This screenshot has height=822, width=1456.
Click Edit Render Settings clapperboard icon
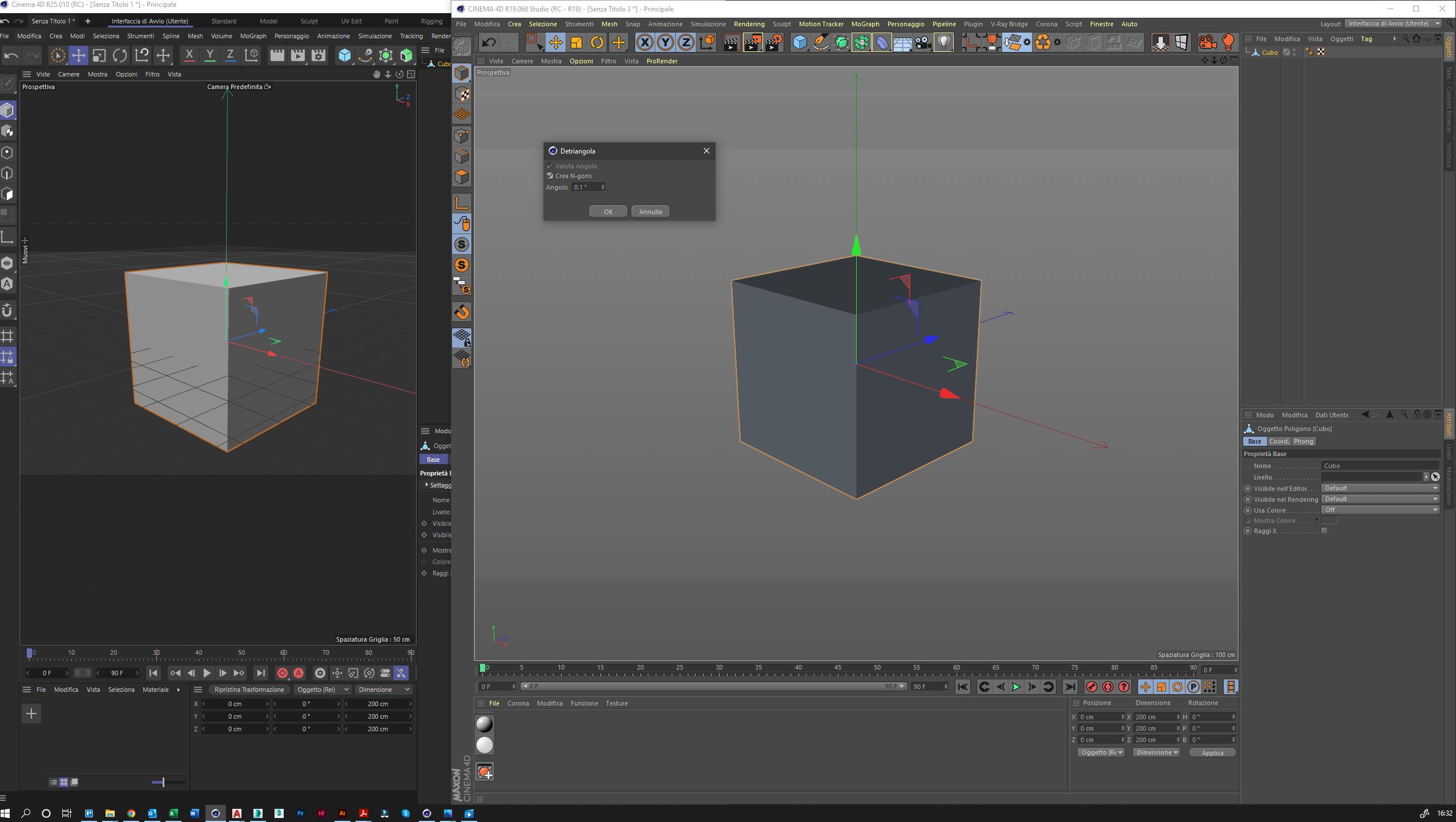774,42
